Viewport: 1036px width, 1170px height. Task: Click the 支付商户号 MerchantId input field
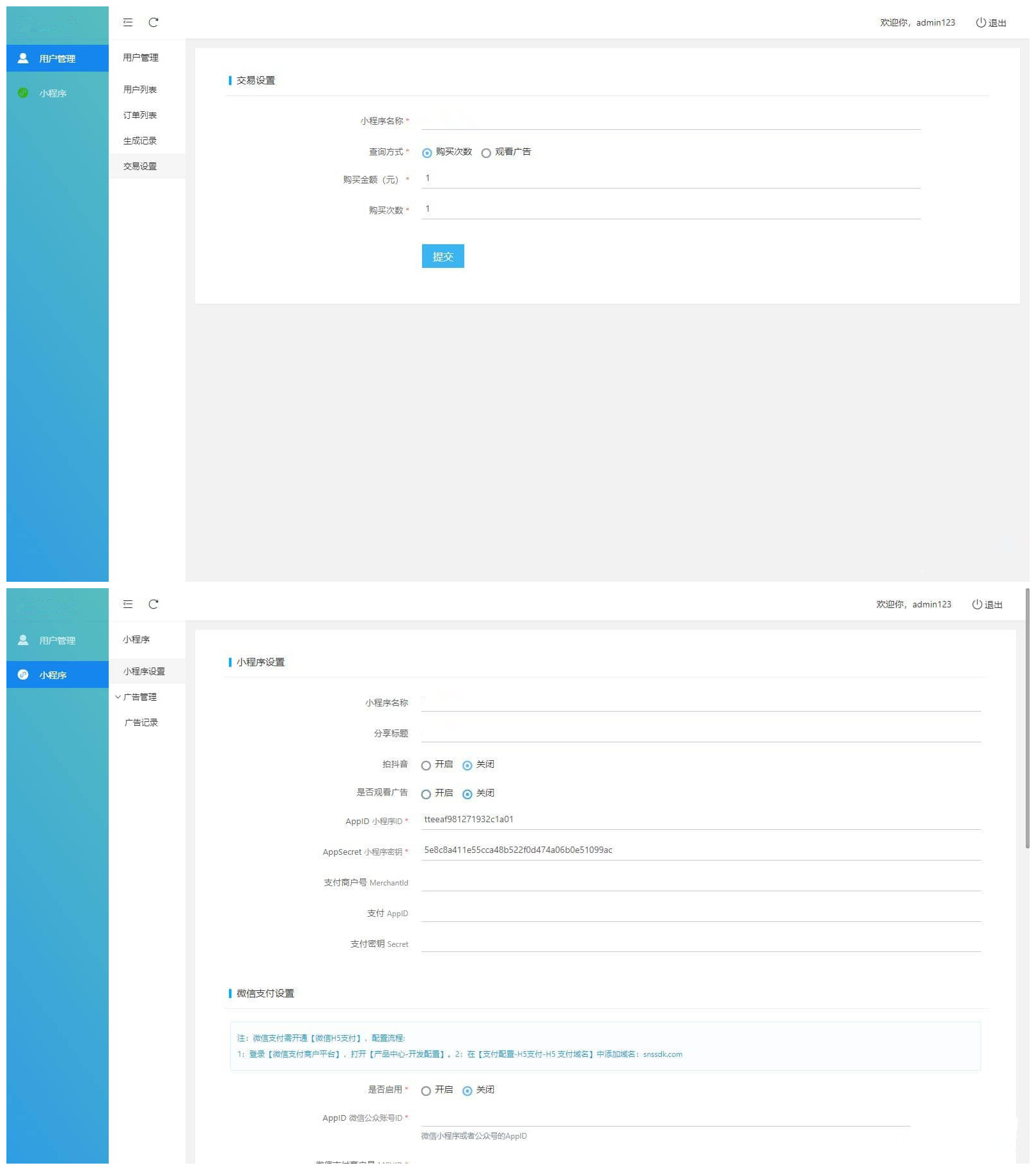click(701, 882)
